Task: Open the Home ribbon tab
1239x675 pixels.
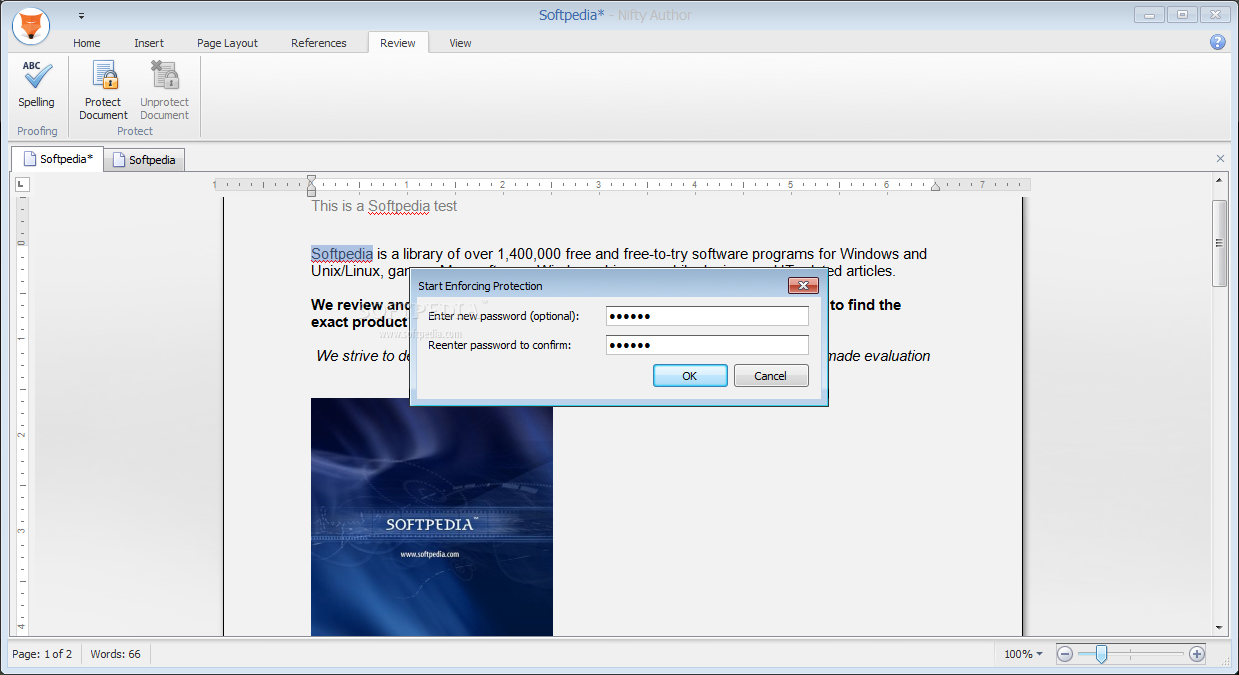Action: coord(87,43)
